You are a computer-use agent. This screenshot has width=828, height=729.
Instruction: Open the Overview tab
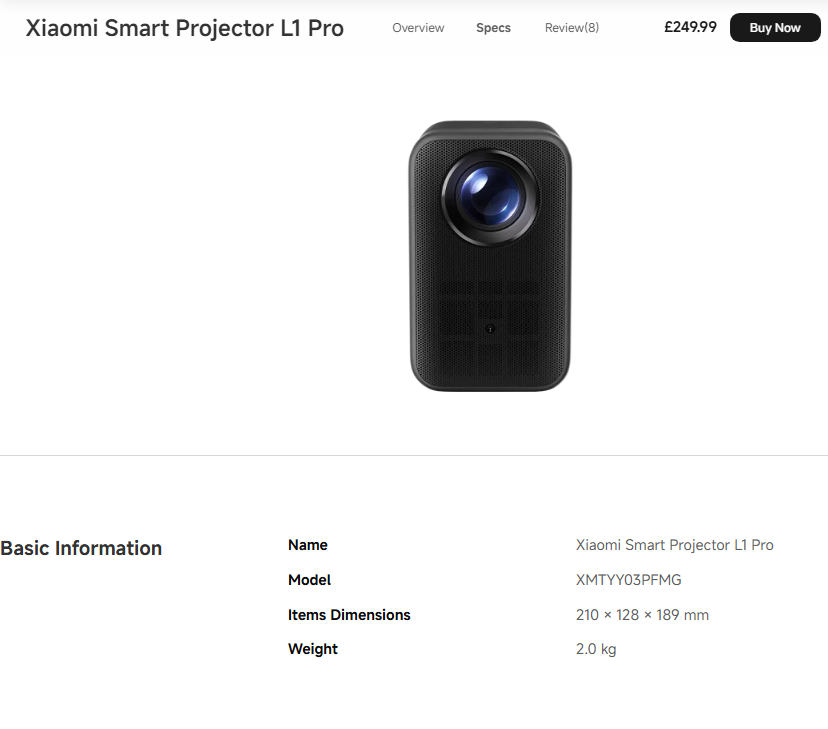tap(418, 27)
